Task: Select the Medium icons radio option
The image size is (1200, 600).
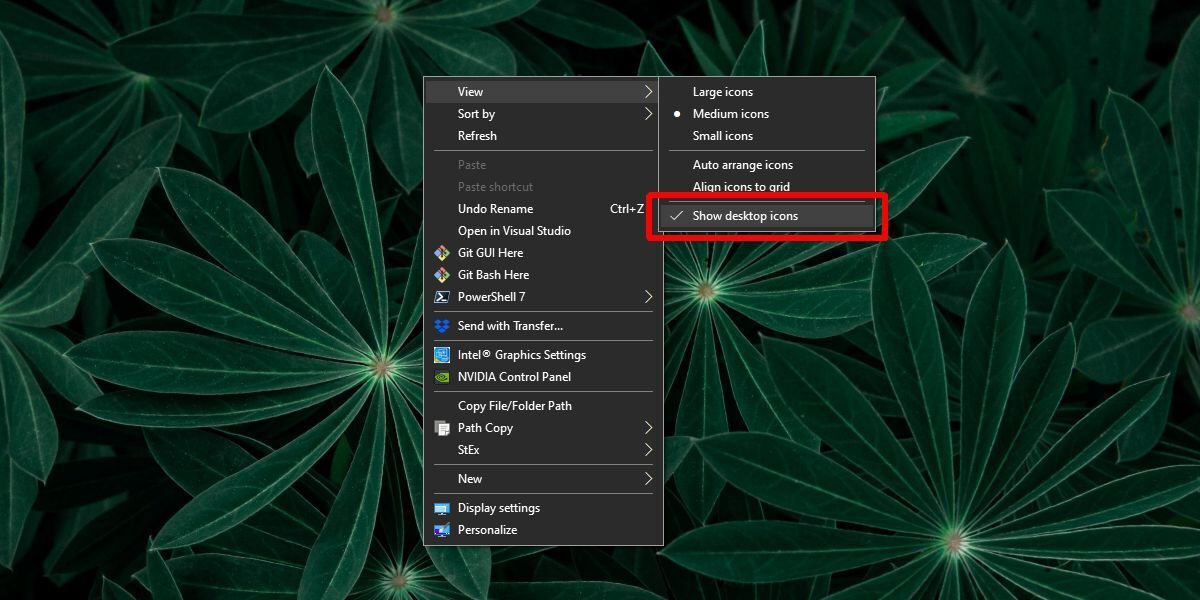Action: click(x=730, y=114)
